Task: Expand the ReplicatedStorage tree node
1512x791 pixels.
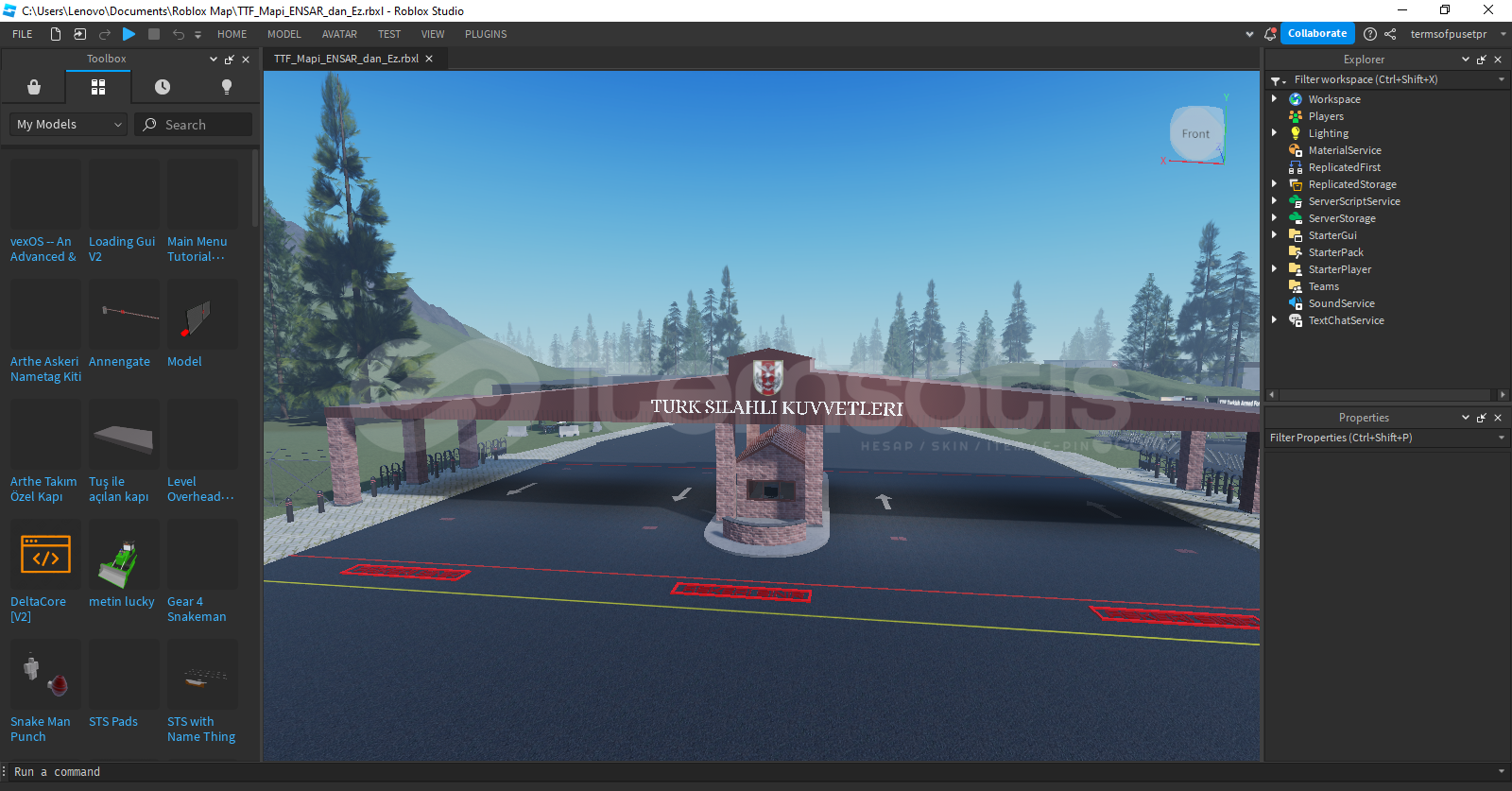Action: tap(1274, 184)
